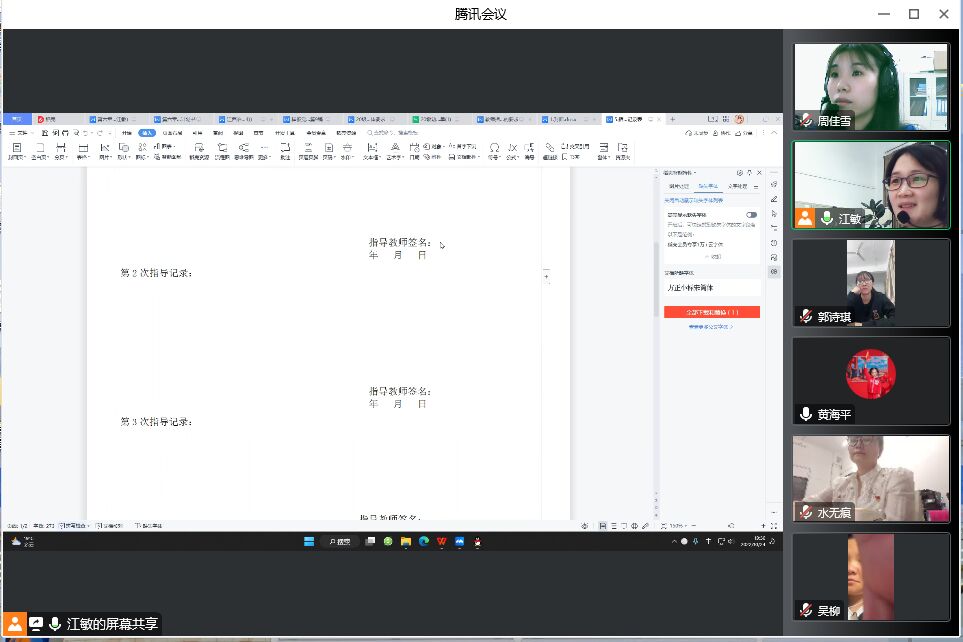The height and width of the screenshot is (642, 963).
Task: Close the right-side font task pane
Action: 758,173
